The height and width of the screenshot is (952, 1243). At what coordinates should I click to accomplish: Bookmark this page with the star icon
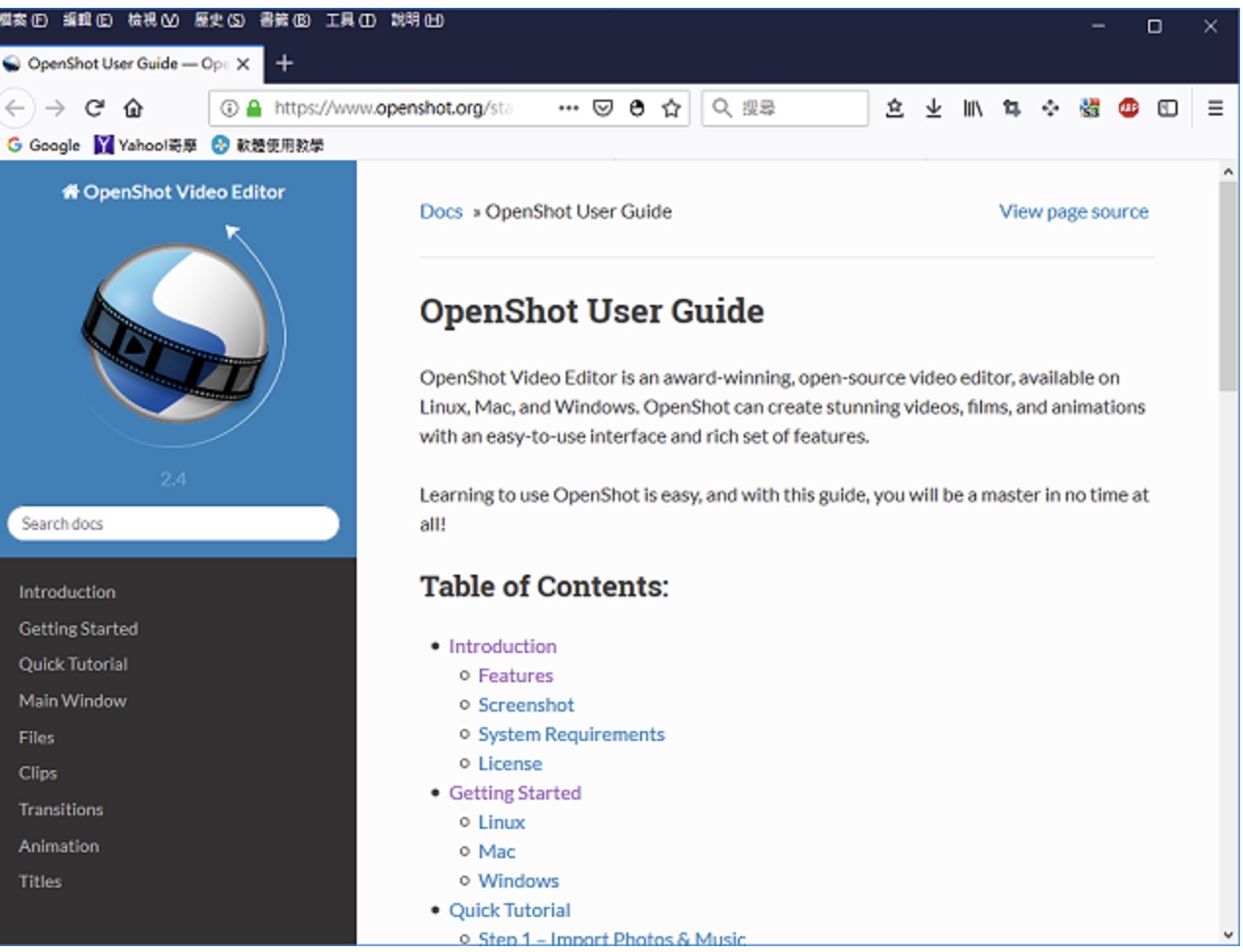click(671, 108)
